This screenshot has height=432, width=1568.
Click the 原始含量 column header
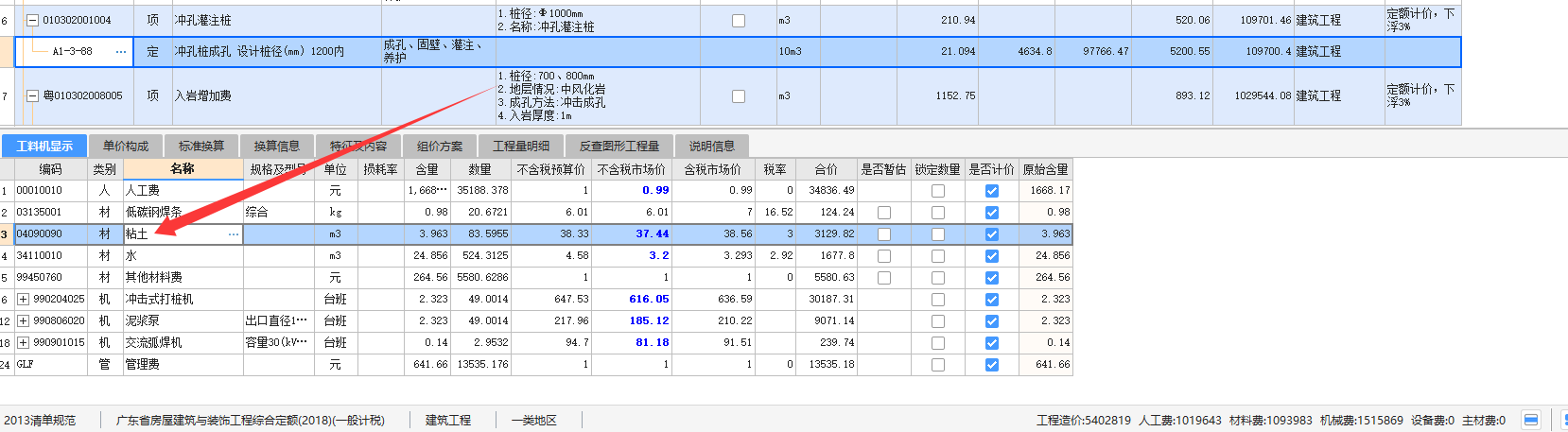pos(1046,169)
